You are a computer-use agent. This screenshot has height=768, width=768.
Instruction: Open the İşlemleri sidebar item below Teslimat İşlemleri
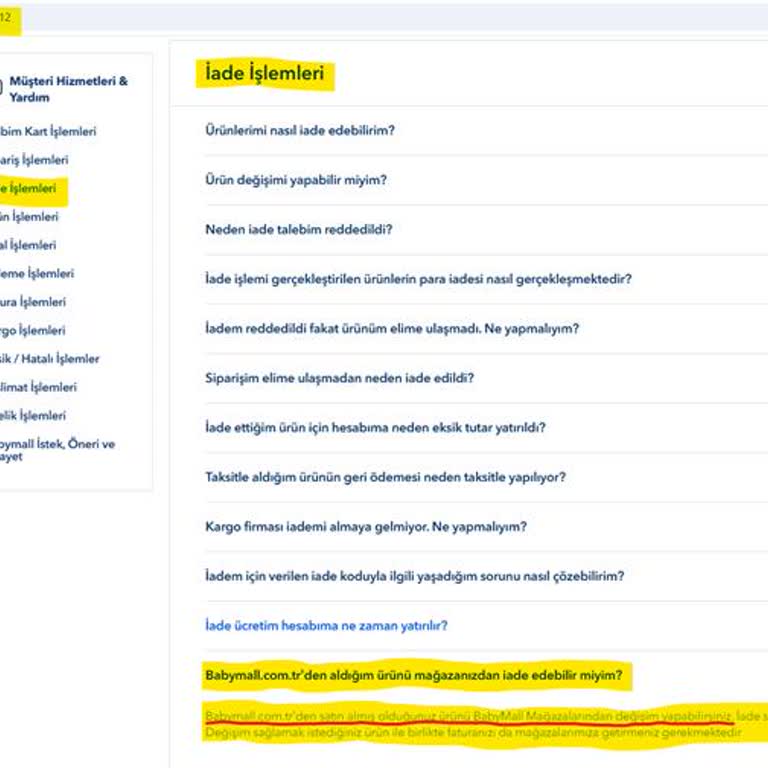pos(33,415)
